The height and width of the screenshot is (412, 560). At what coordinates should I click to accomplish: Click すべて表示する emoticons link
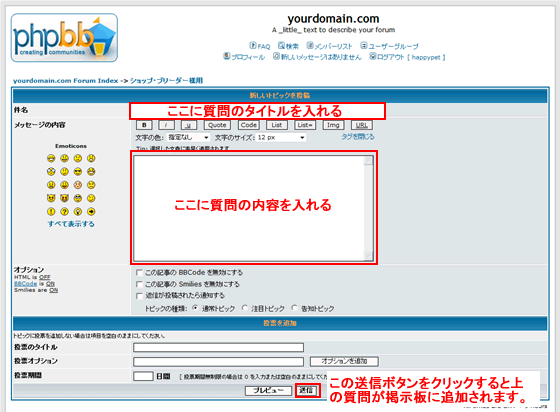point(71,224)
